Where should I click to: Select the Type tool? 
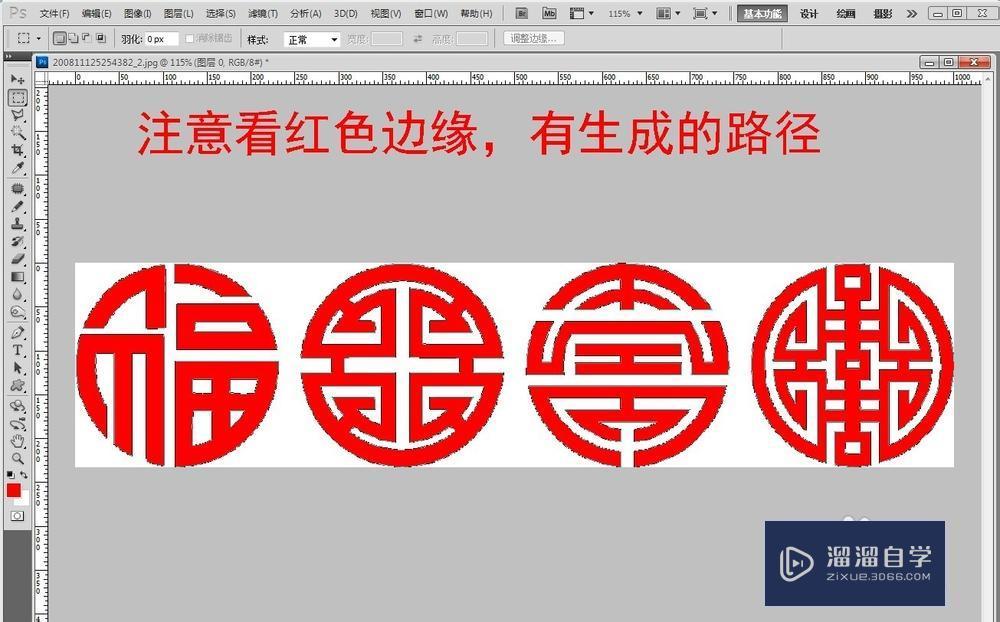pos(17,350)
